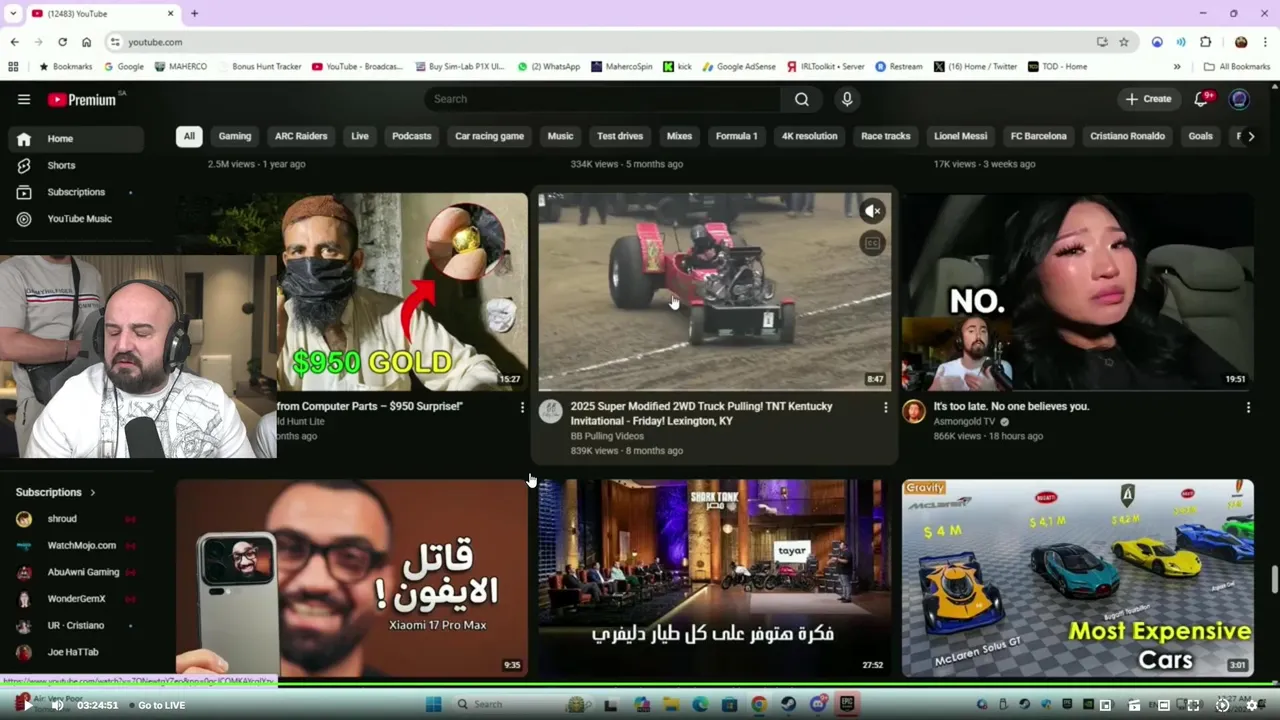1280x720 pixels.
Task: Open the Chrome extensions puzzle icon
Action: click(1205, 42)
